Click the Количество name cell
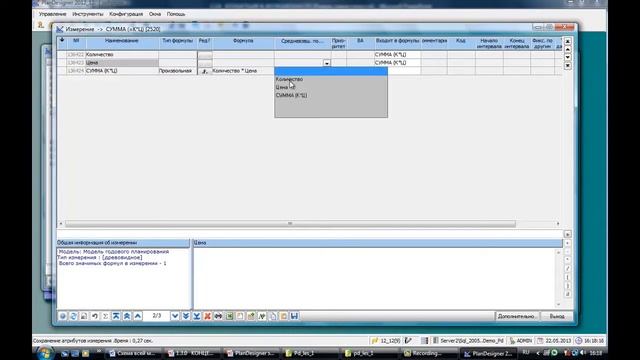This screenshot has width=640, height=360. point(122,55)
